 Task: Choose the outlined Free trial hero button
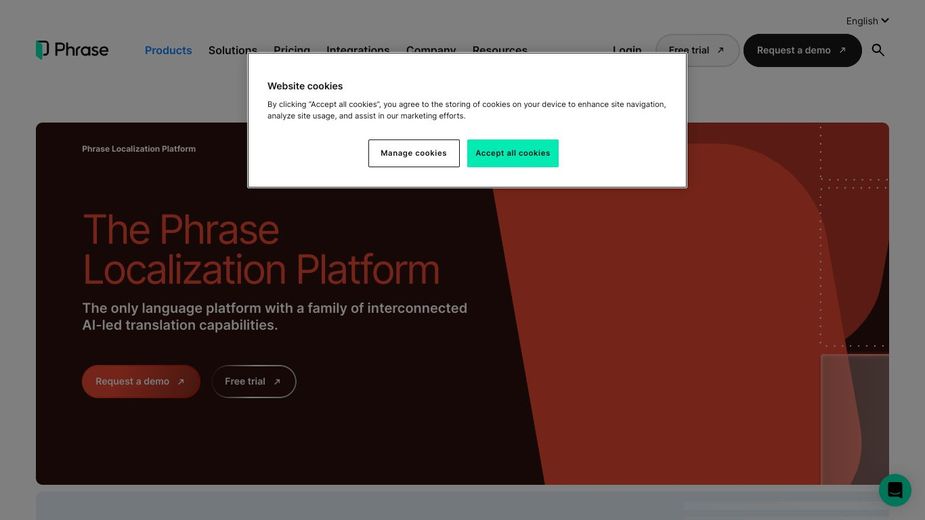[253, 381]
